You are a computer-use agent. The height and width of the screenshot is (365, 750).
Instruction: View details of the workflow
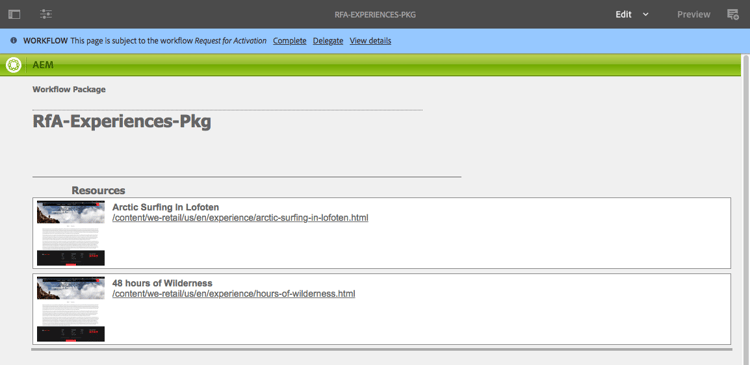click(370, 41)
